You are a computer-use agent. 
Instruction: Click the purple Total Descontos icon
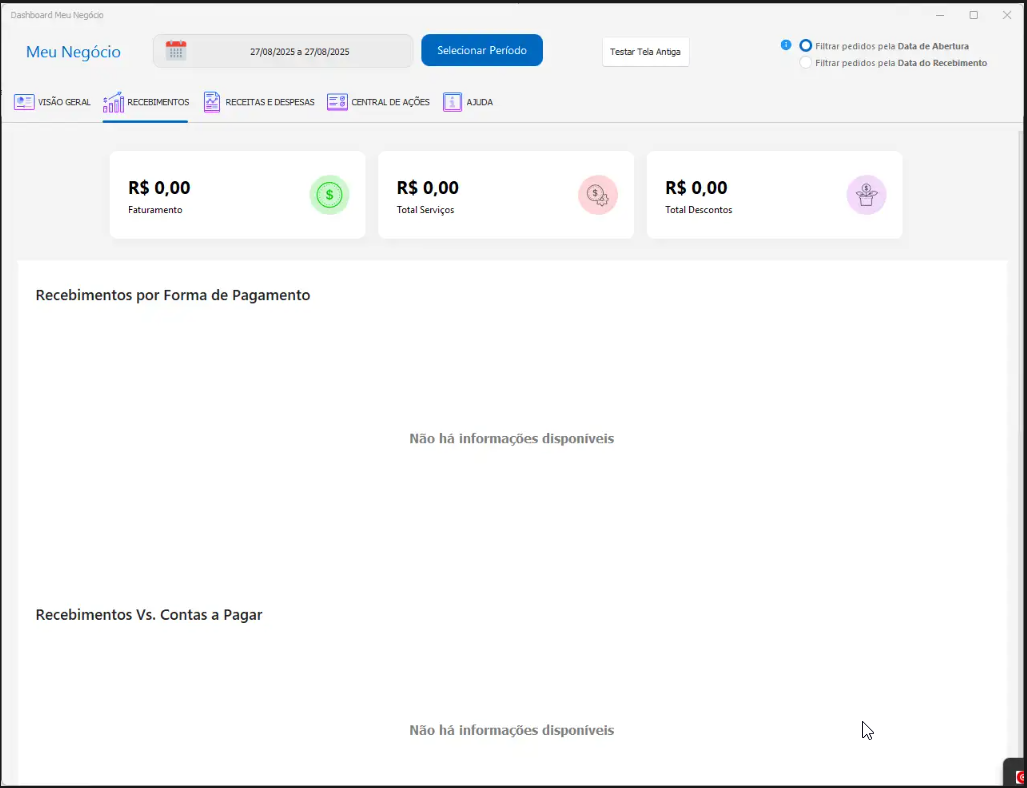click(866, 195)
